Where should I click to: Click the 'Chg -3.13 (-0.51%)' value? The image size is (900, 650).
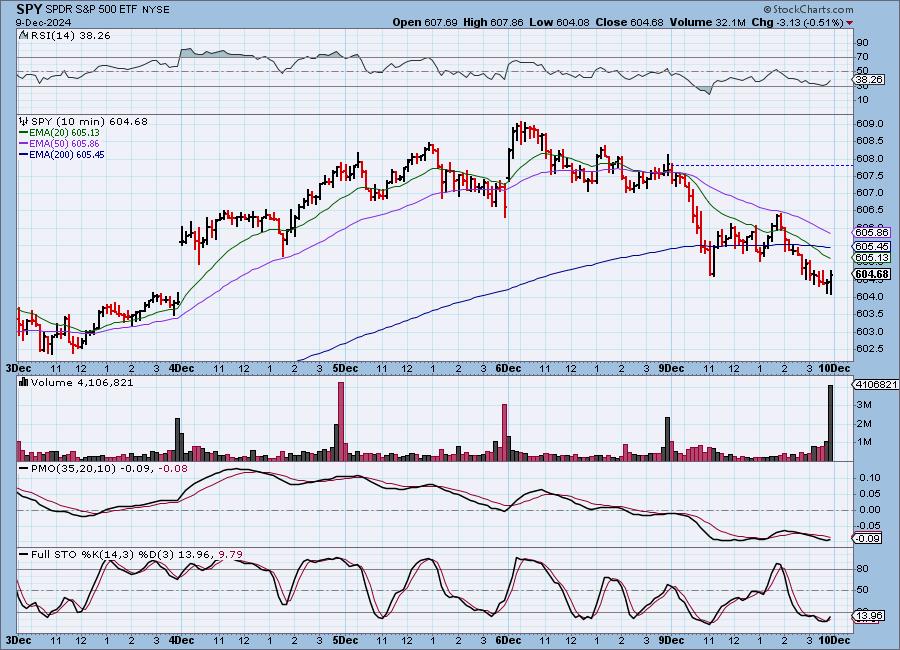798,22
